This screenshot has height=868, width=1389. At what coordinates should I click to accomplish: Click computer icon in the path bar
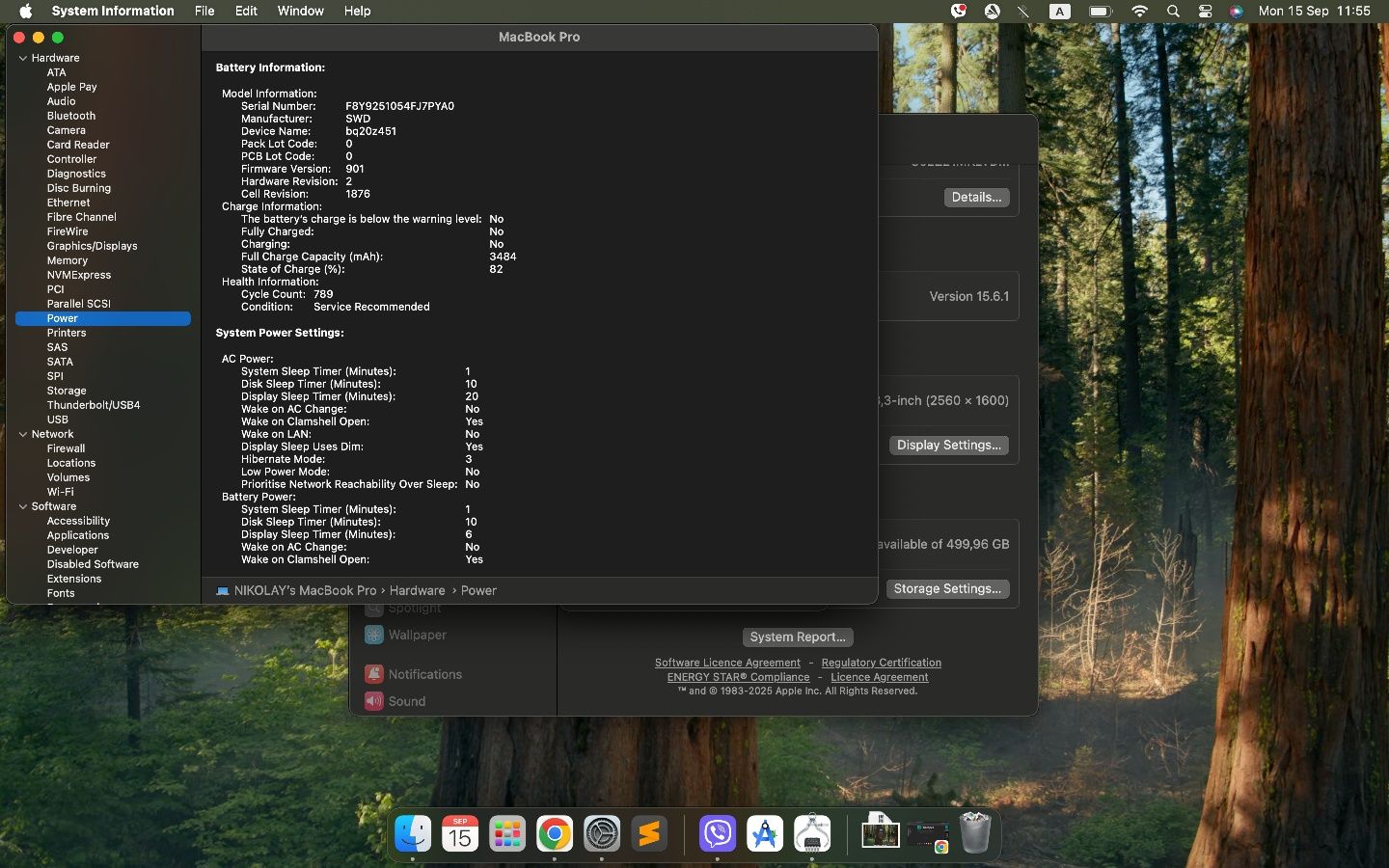tap(223, 590)
